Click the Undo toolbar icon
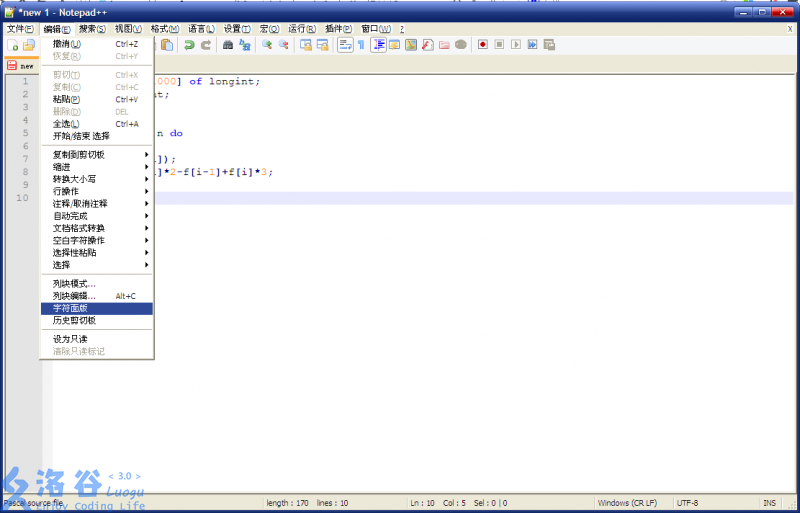 point(188,45)
